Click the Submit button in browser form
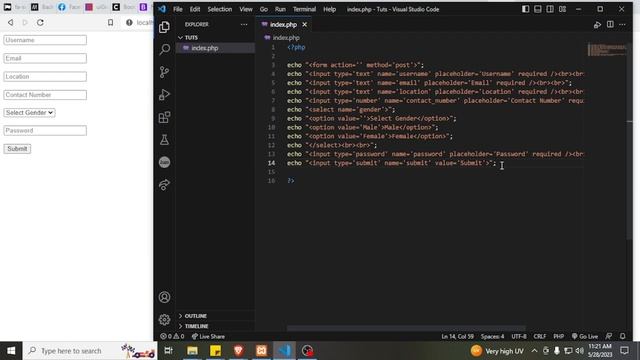This screenshot has width=640, height=360. pos(17,149)
